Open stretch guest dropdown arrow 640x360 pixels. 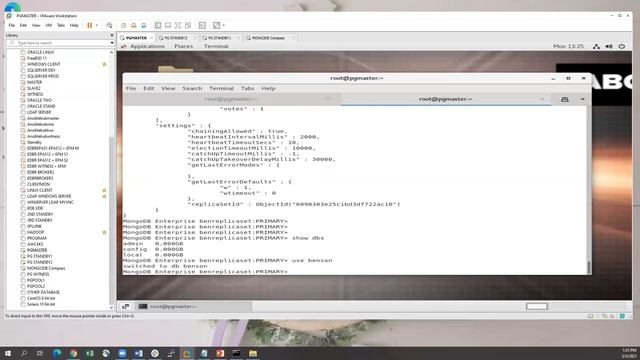[224, 25]
